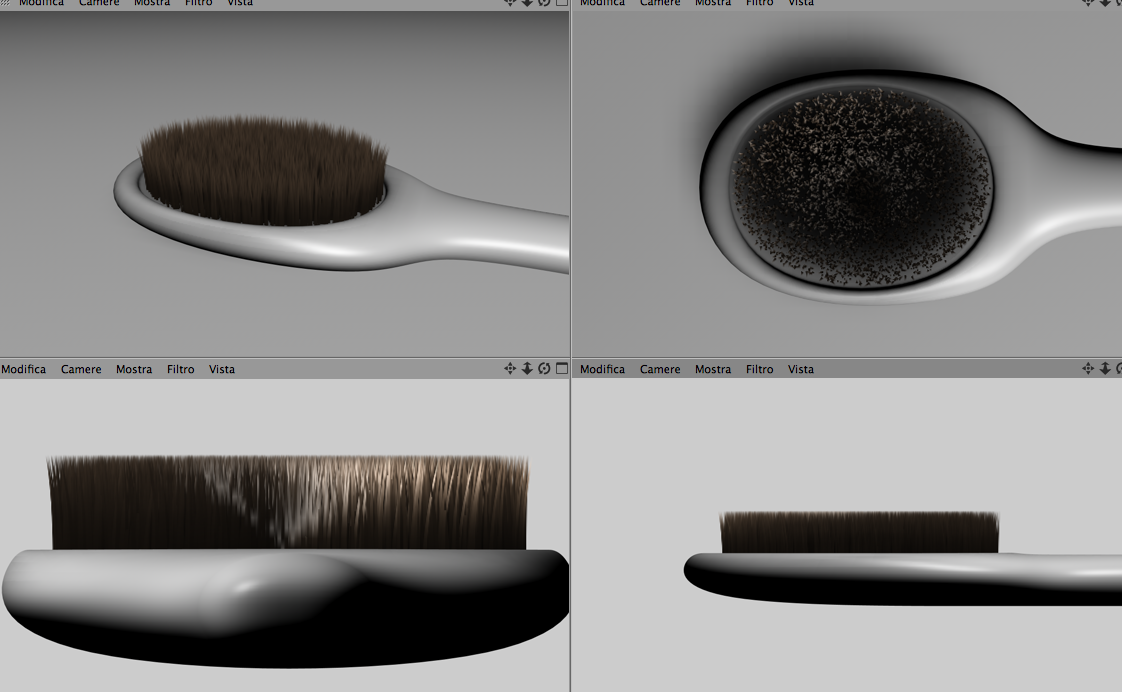Click the rotate icon of the bottom-right viewport

click(x=1119, y=369)
